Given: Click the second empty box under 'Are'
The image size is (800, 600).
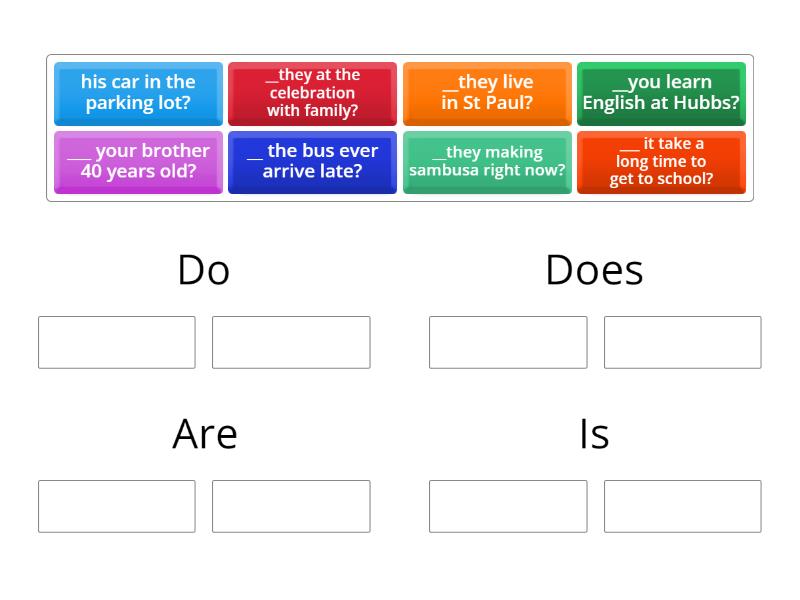Looking at the screenshot, I should pyautogui.click(x=292, y=506).
